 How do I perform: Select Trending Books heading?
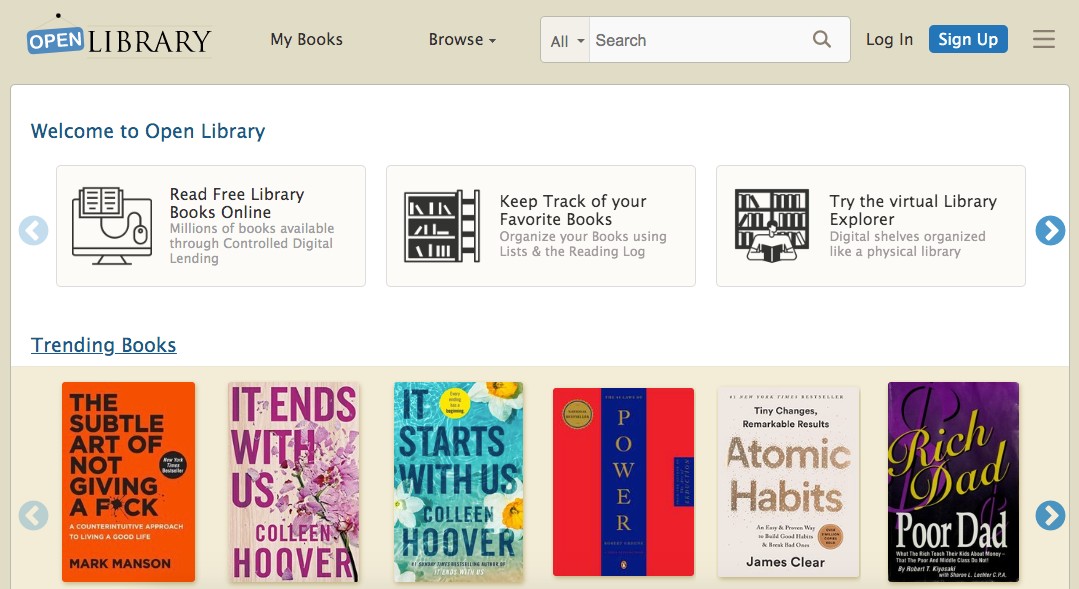(x=103, y=345)
